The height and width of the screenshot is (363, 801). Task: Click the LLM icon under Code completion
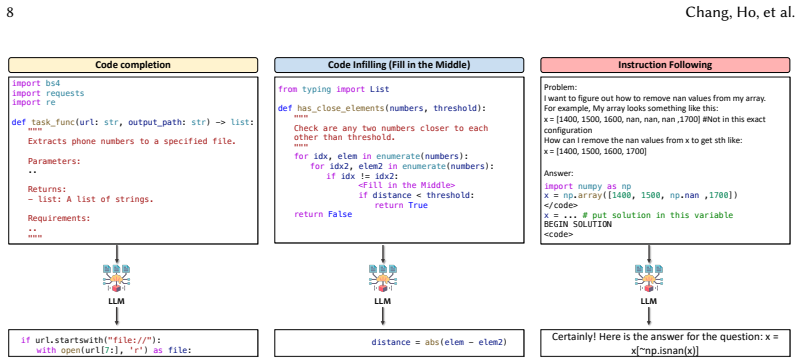(116, 278)
